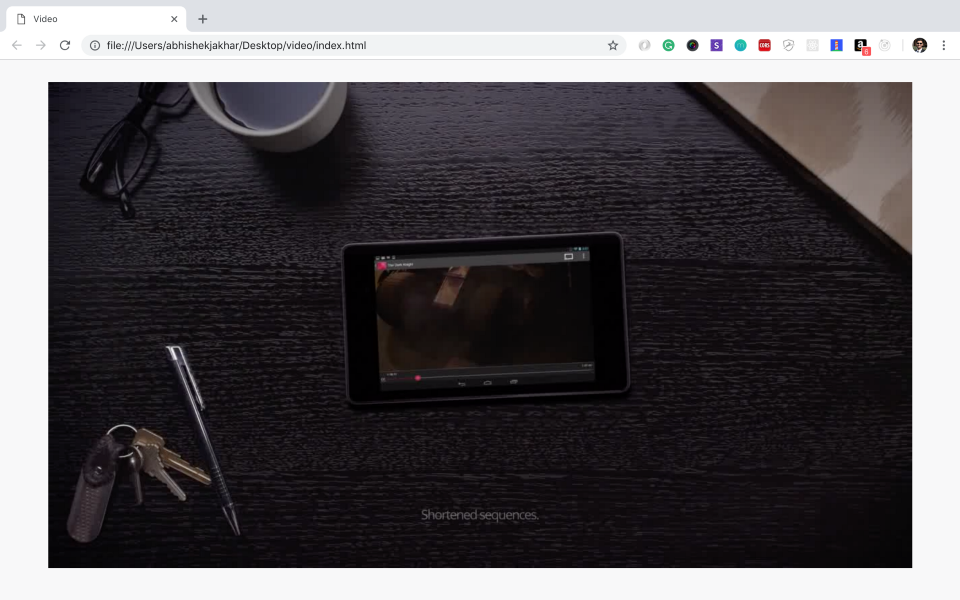
Task: Click the address bar with index.html URL
Action: pyautogui.click(x=350, y=45)
